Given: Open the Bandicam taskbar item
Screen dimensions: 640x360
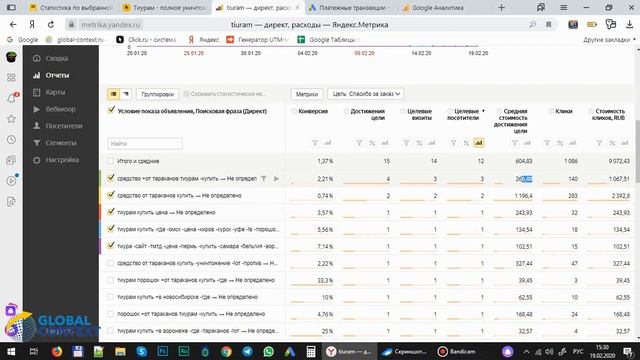Looking at the screenshot, I should click(457, 351).
